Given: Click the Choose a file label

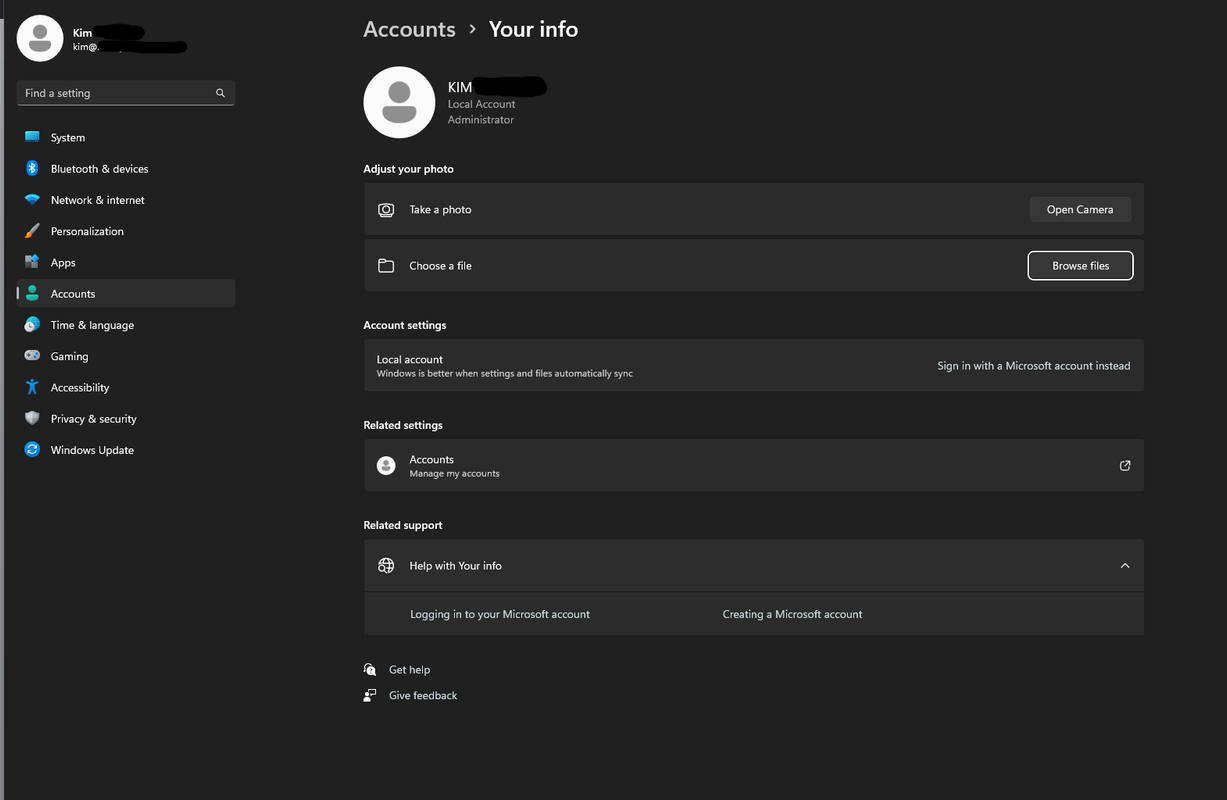Looking at the screenshot, I should (x=440, y=265).
